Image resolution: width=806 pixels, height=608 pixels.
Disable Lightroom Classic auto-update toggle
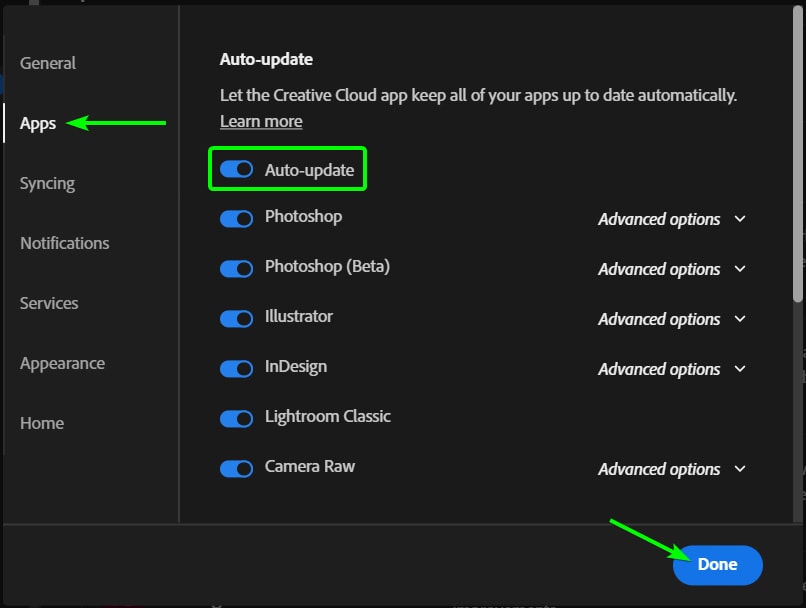click(x=236, y=418)
